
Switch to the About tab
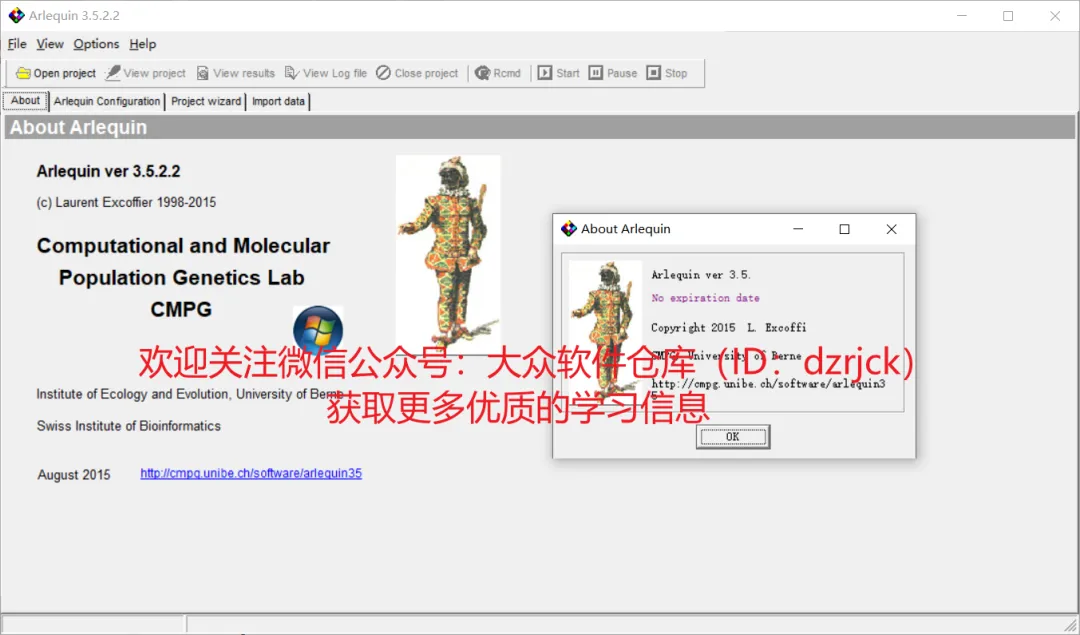pyautogui.click(x=25, y=101)
